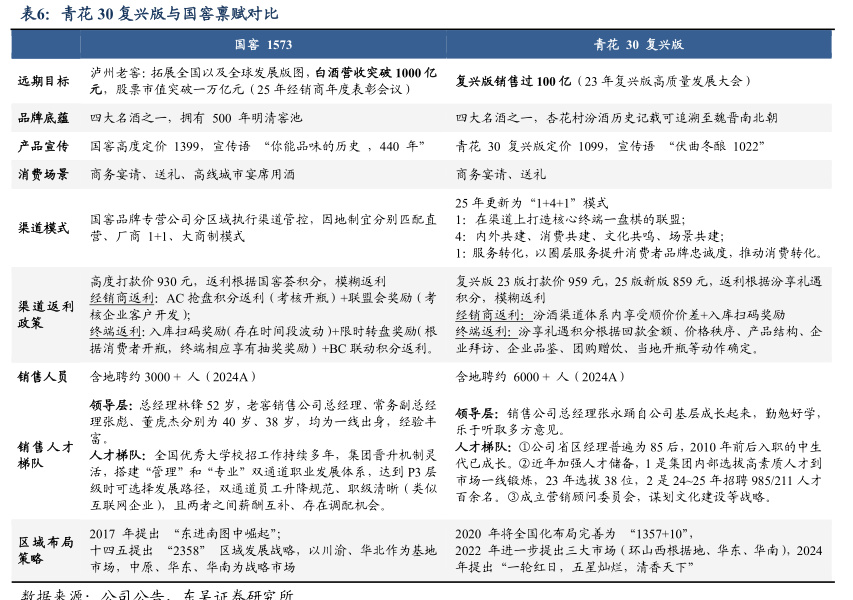Select the 销售人员 row label
The image size is (853, 600).
tap(43, 376)
